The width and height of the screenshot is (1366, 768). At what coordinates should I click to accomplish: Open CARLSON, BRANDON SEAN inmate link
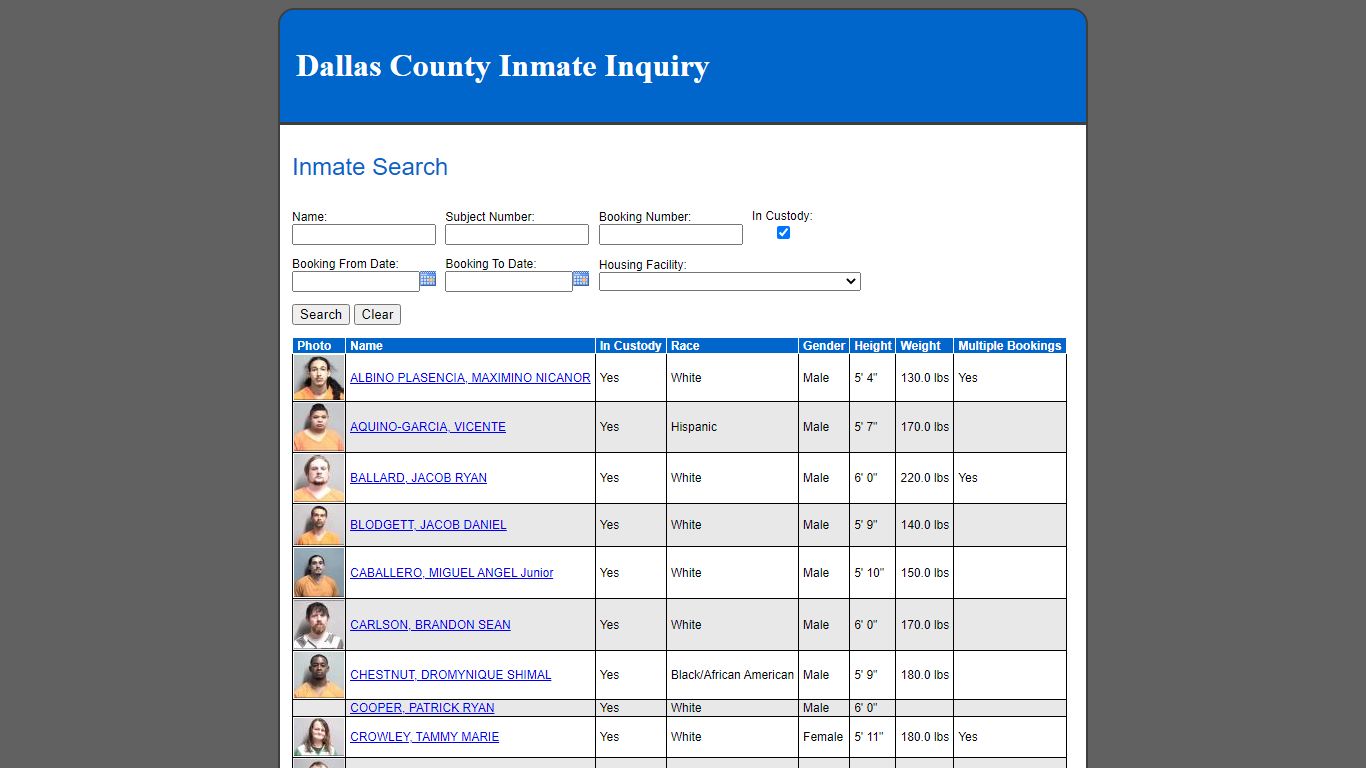tap(430, 625)
